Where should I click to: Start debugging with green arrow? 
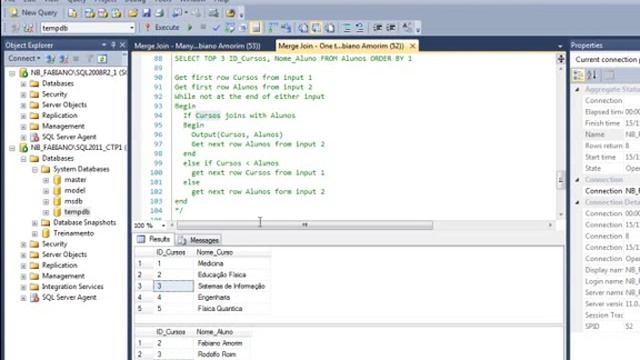(x=190, y=28)
